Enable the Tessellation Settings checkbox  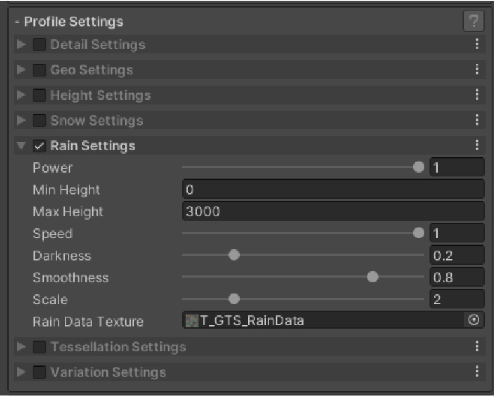coord(39,347)
